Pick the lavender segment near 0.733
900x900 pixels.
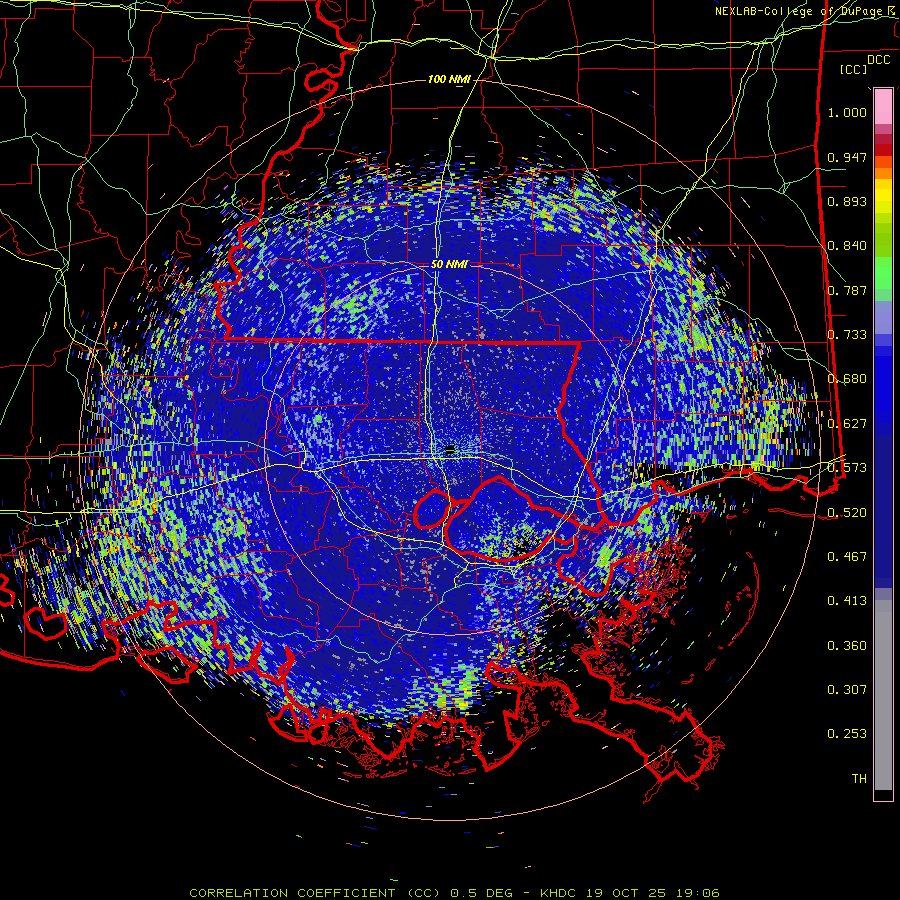click(883, 317)
